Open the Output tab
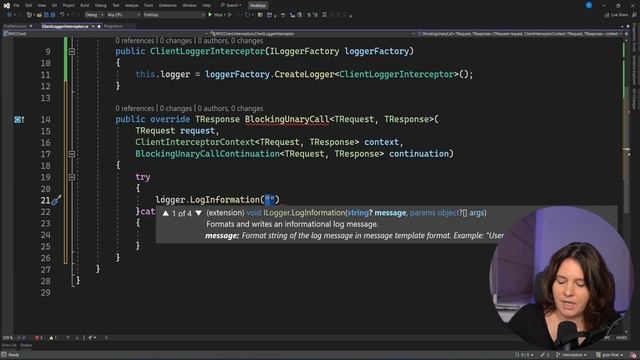640x360 pixels. (x=26, y=345)
